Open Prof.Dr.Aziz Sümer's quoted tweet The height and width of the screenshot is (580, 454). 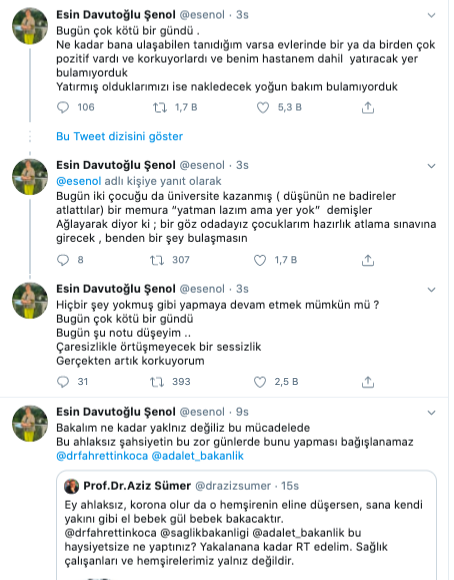(x=246, y=525)
